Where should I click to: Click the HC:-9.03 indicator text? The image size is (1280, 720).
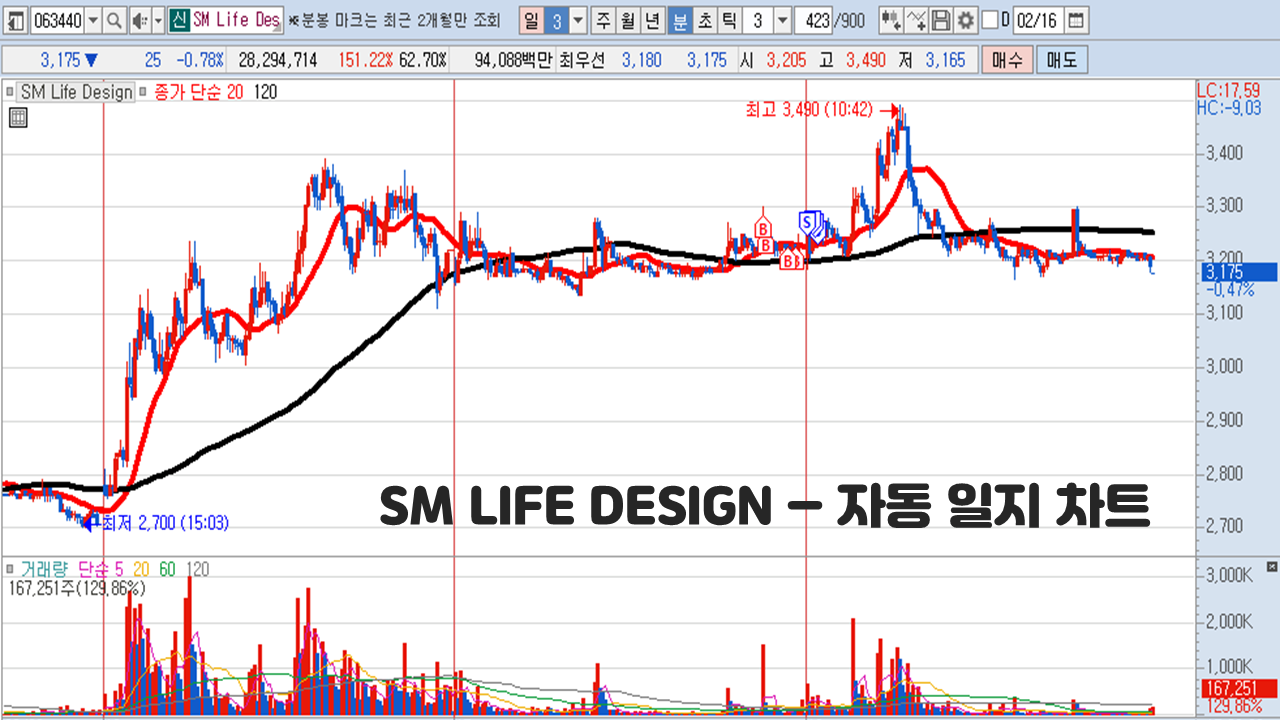pyautogui.click(x=1229, y=107)
